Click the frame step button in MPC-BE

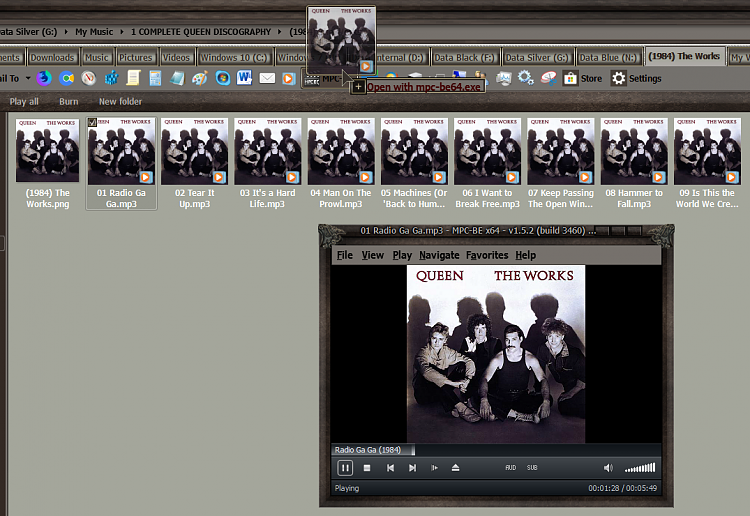(434, 468)
